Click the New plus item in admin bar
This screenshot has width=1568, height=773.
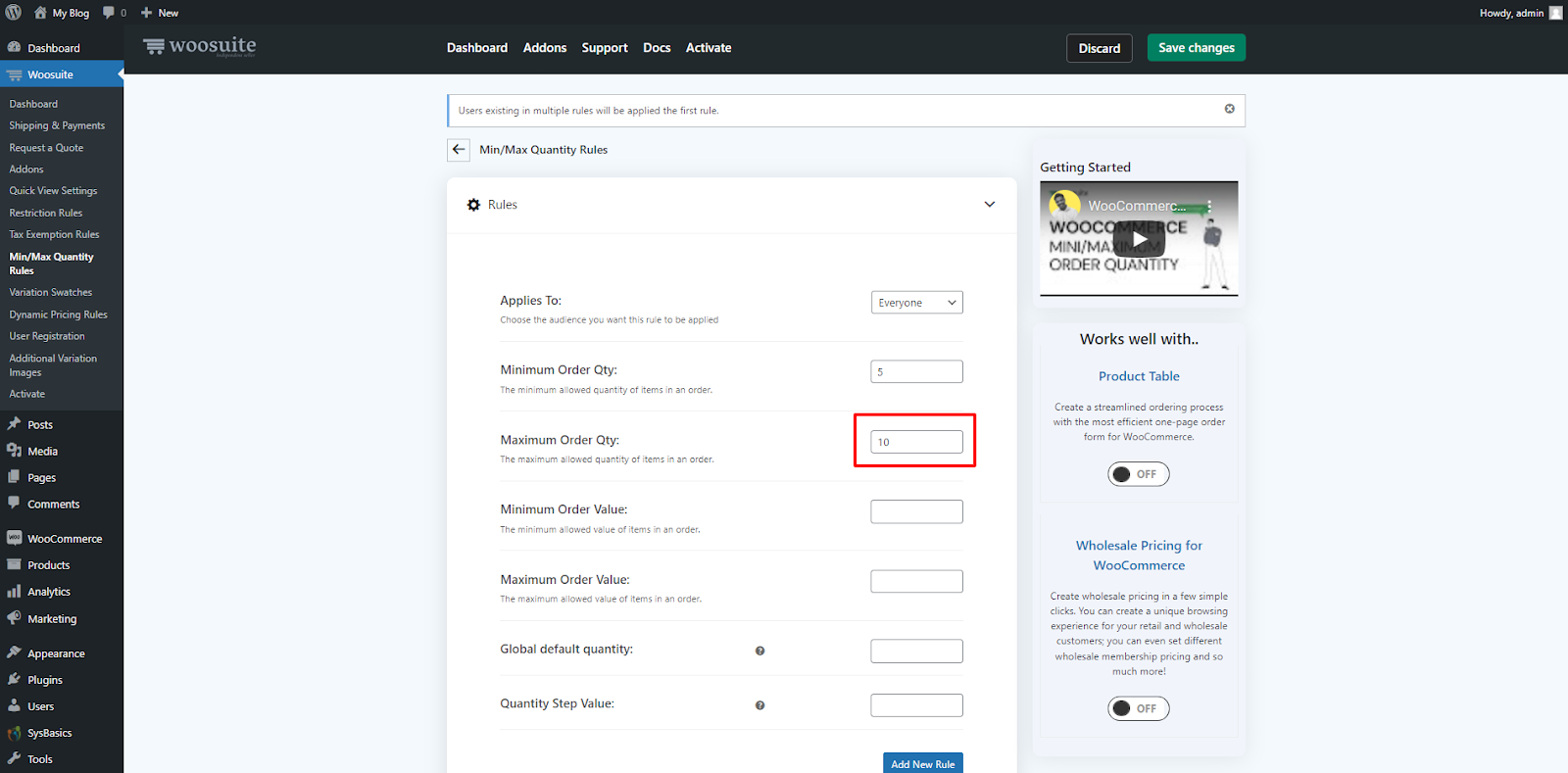160,13
